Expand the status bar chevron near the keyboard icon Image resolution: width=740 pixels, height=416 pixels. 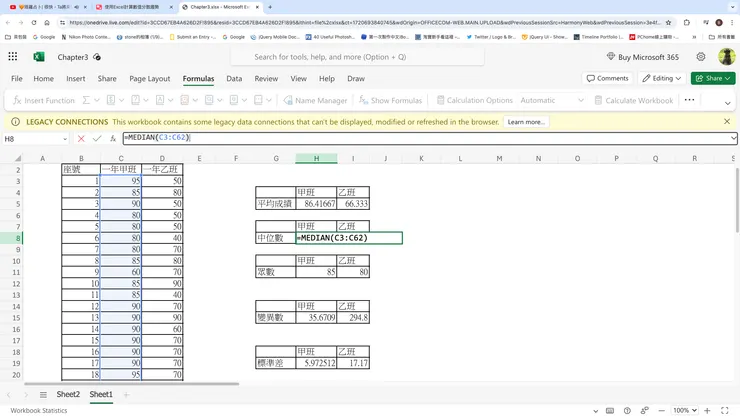coord(596,411)
